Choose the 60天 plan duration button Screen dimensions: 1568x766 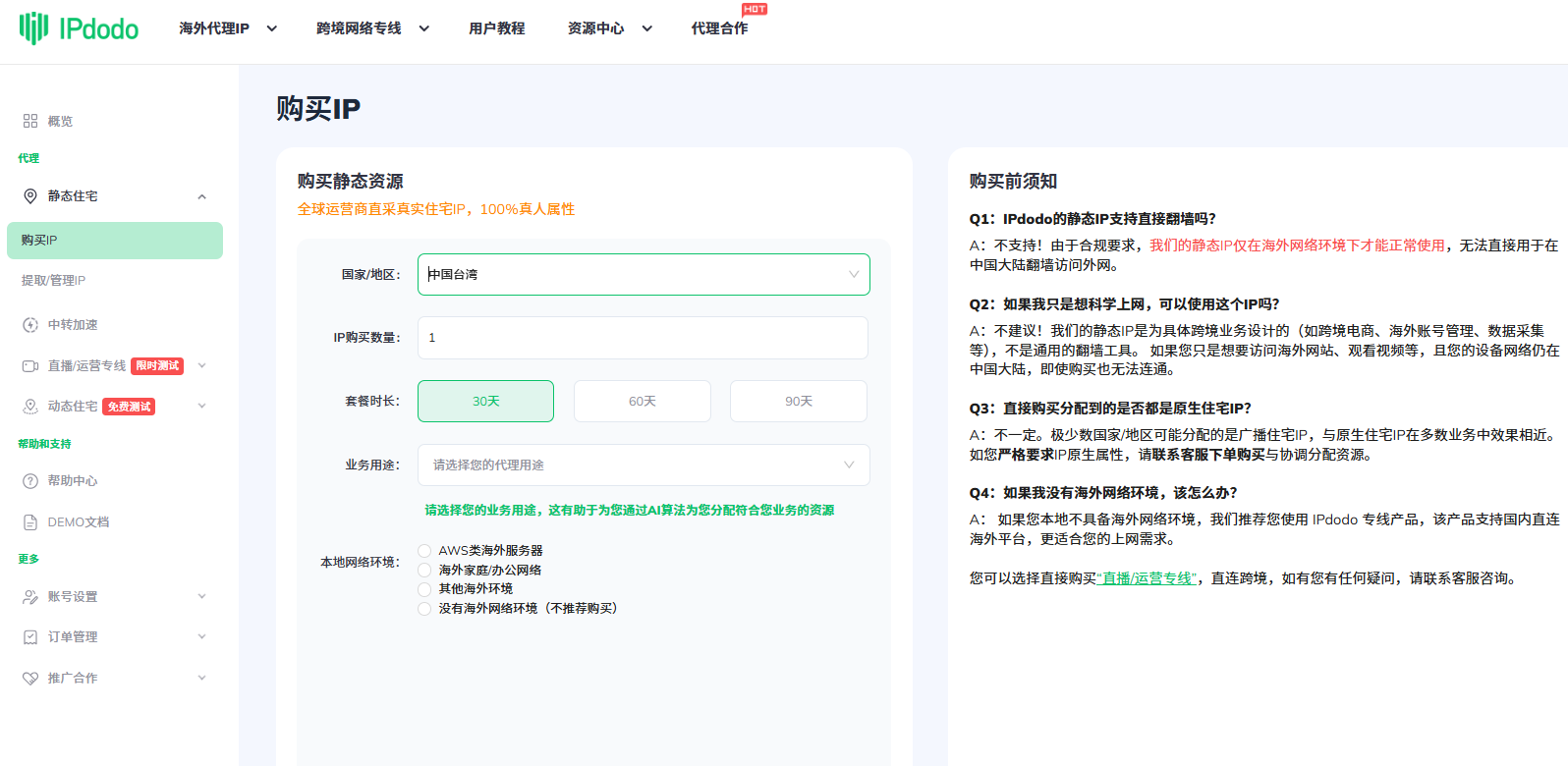pos(642,402)
